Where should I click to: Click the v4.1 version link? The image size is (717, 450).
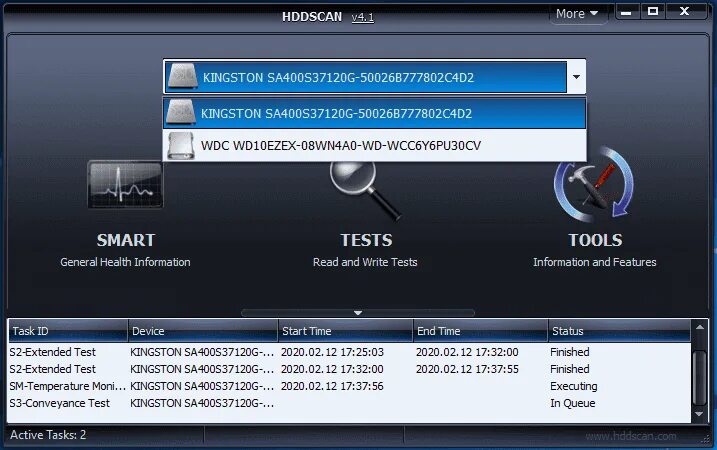(x=363, y=17)
